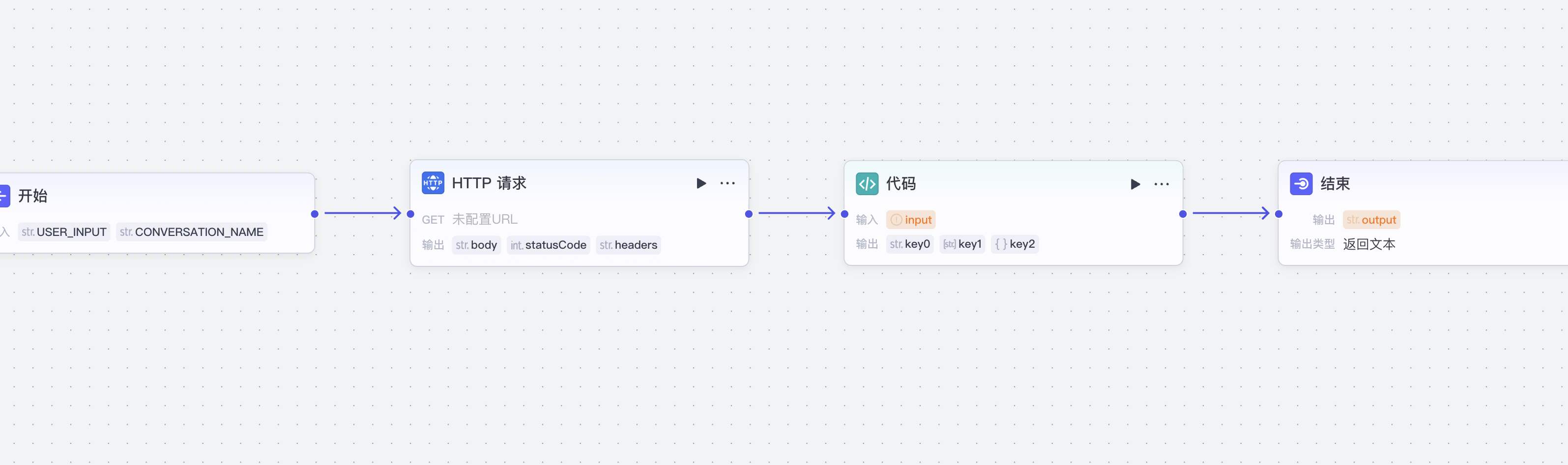
Task: Run the 代码 node with play button
Action: point(1134,184)
